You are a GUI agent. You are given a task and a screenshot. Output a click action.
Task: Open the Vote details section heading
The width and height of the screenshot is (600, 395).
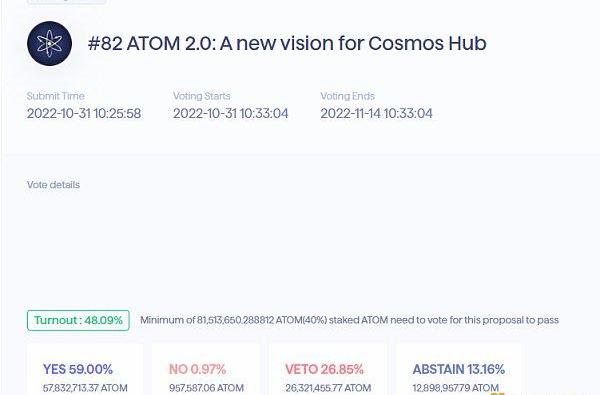coord(53,185)
